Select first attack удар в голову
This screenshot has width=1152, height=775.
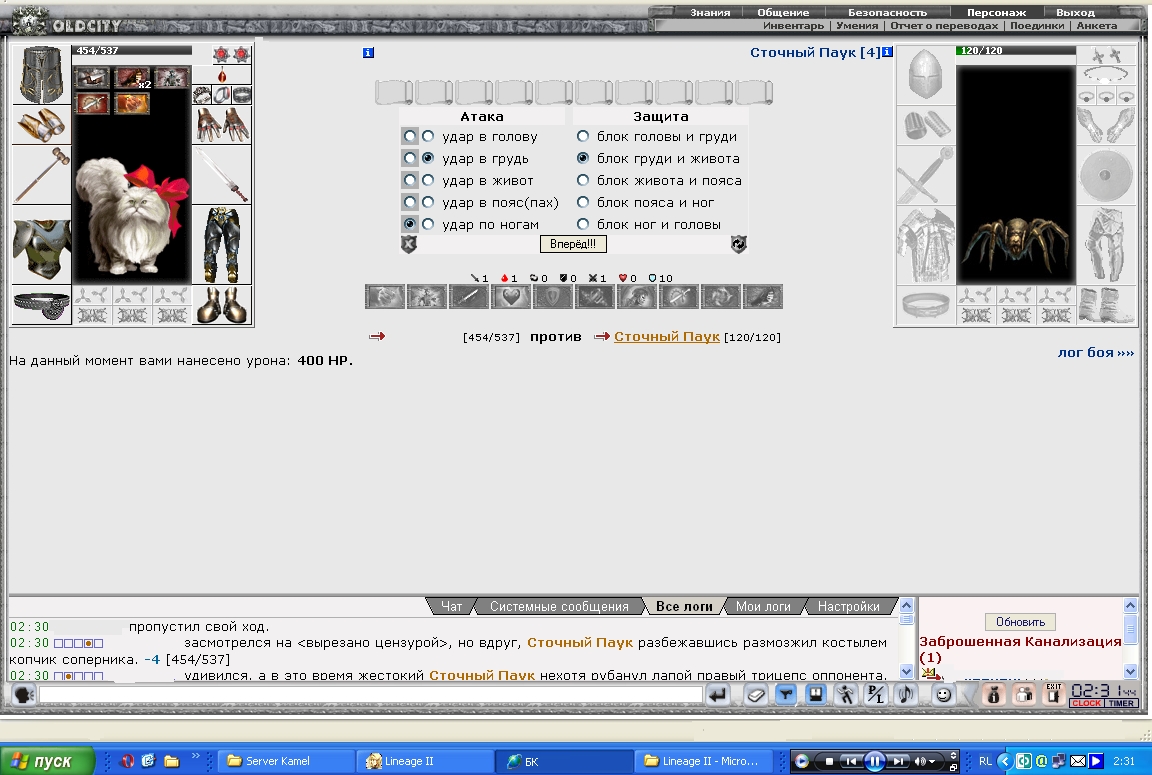(x=410, y=136)
